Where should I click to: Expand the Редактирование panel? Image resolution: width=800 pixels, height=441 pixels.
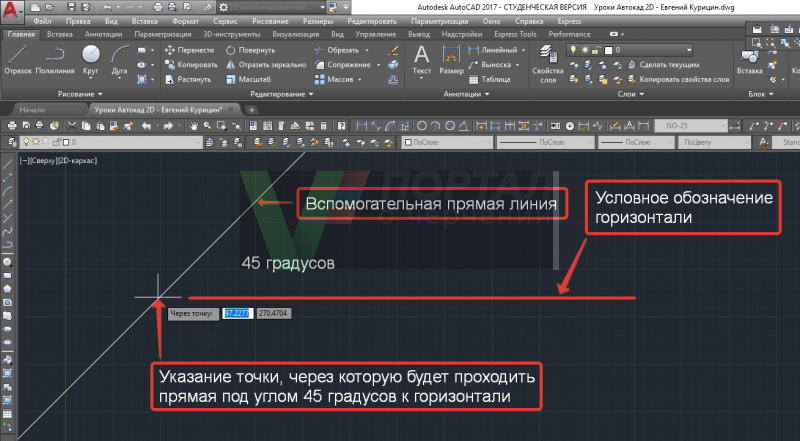(282, 94)
